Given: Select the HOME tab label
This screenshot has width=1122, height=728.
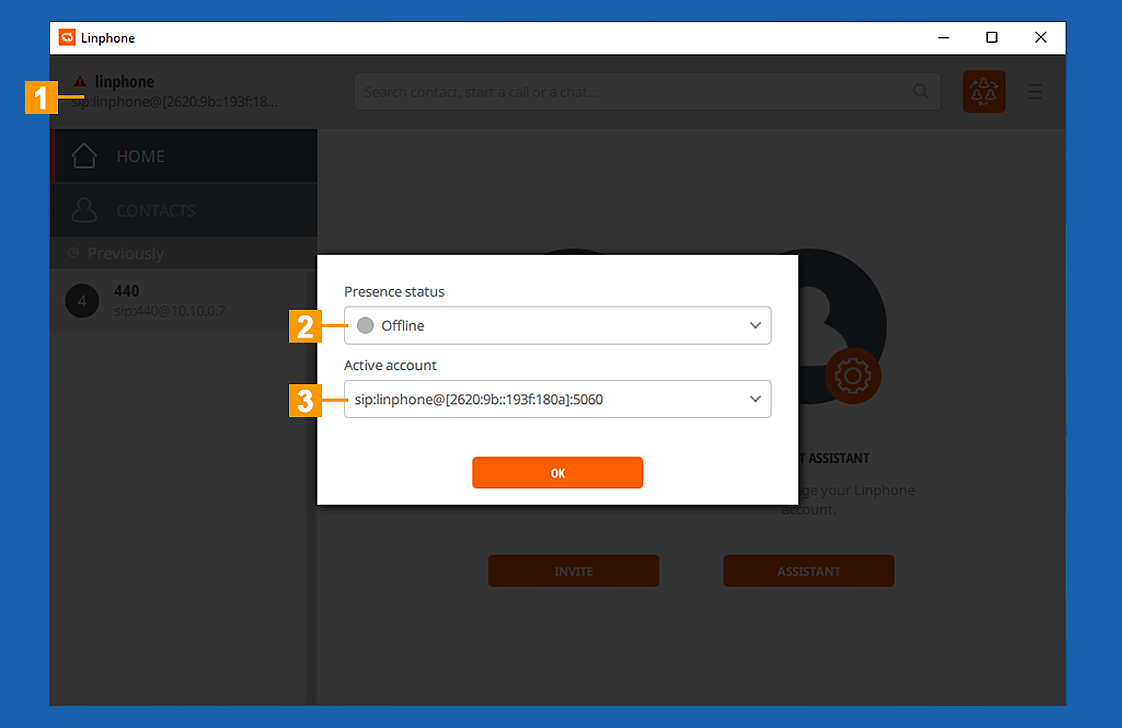Looking at the screenshot, I should coord(141,156).
